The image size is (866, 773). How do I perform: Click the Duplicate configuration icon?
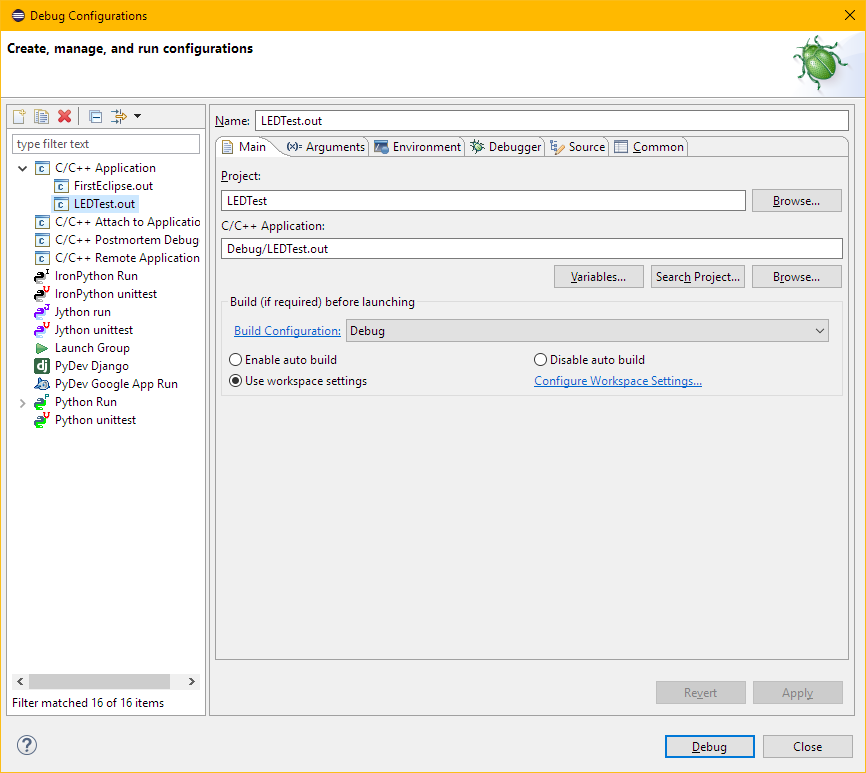point(41,116)
